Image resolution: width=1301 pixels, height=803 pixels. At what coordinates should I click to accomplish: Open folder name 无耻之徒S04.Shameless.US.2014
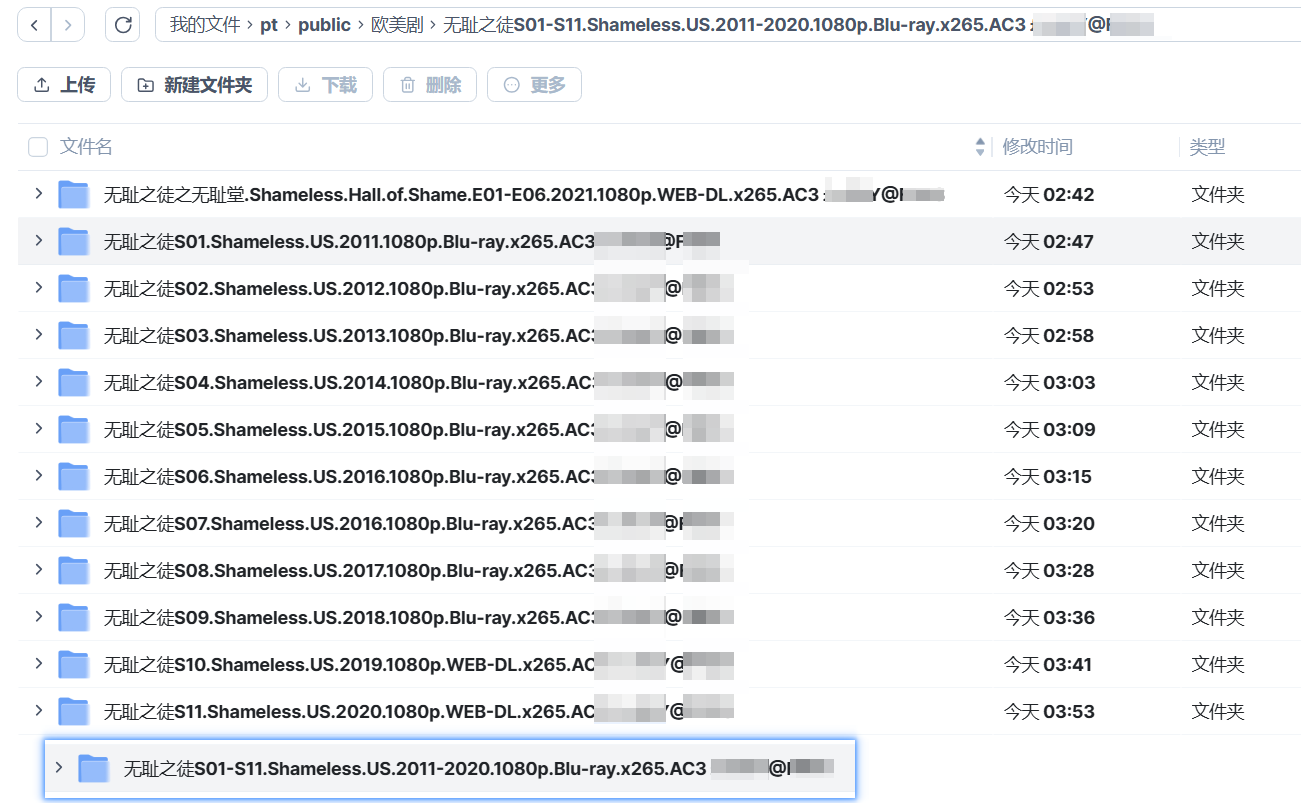click(419, 382)
